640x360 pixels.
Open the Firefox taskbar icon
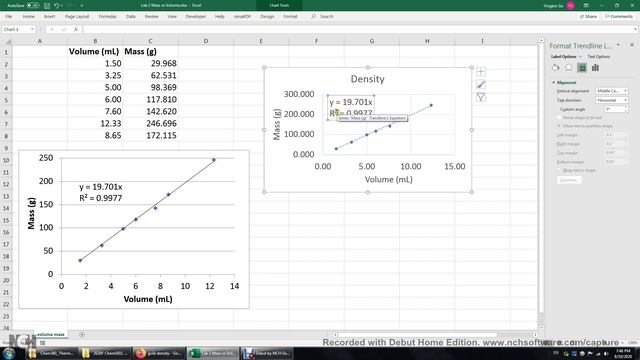click(159, 353)
